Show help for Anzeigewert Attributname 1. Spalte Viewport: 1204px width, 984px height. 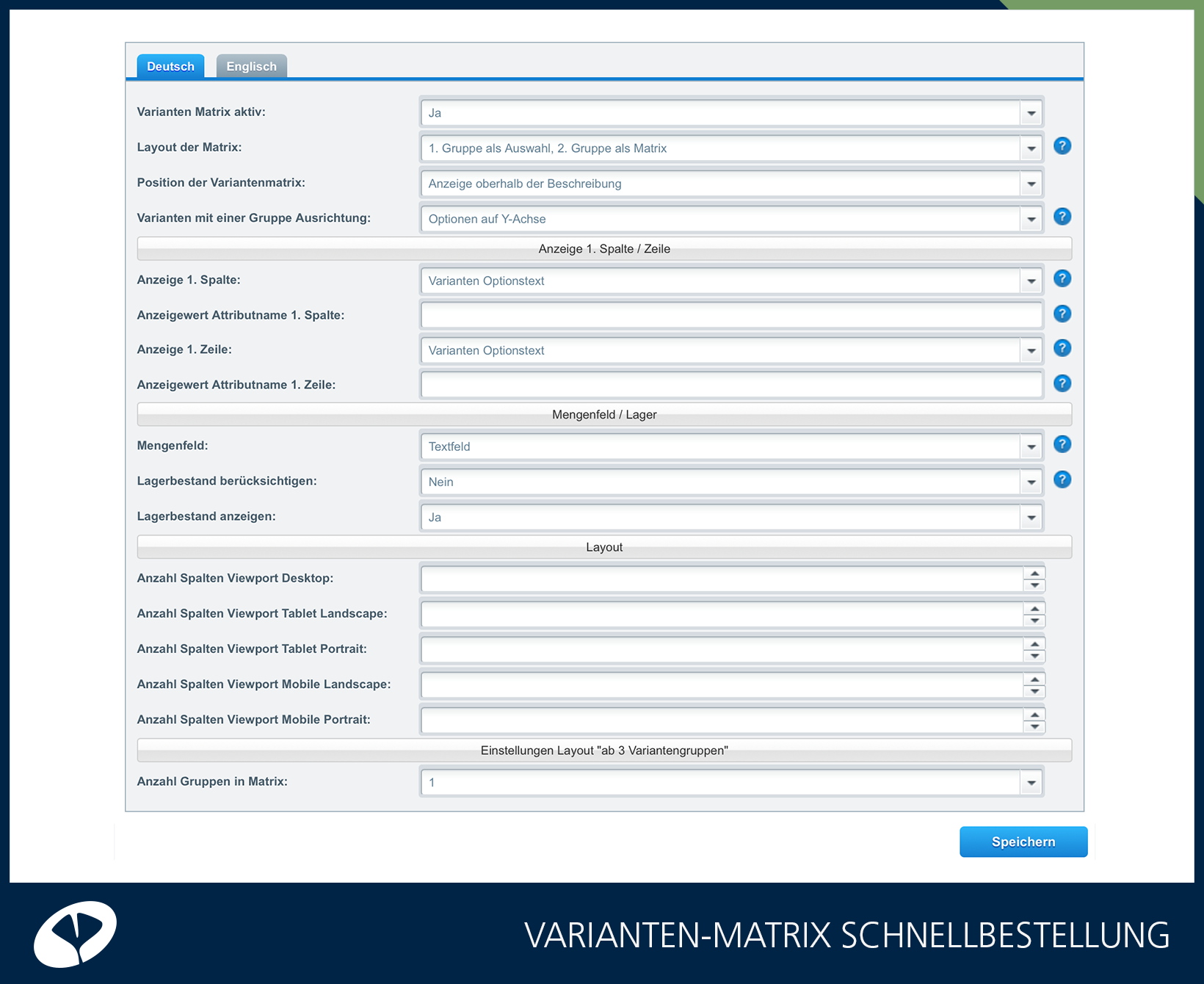pyautogui.click(x=1062, y=314)
